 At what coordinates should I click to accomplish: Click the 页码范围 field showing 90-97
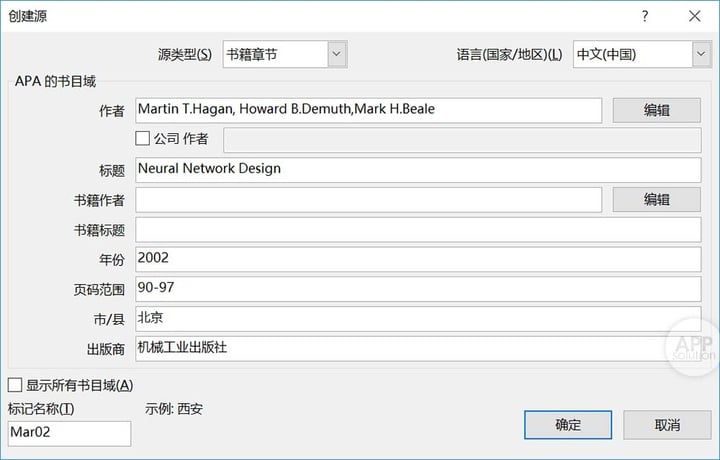(418, 289)
